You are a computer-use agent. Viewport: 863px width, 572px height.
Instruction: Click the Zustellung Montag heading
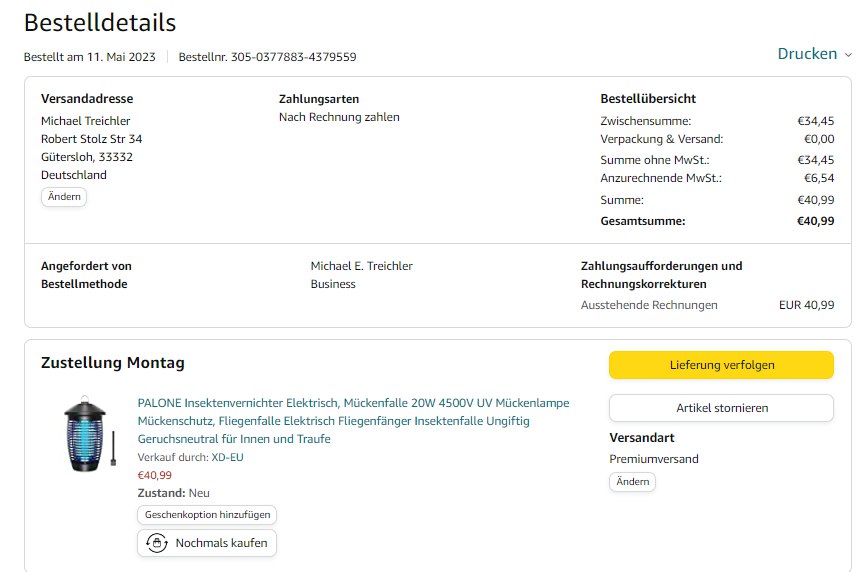coord(112,363)
